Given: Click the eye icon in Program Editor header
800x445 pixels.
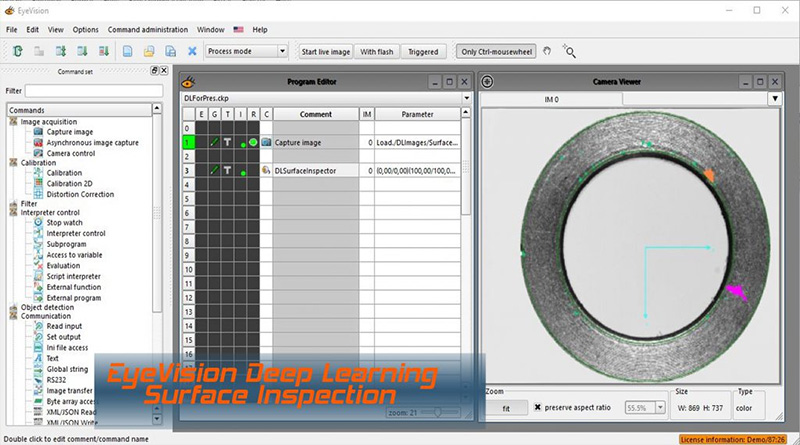Looking at the screenshot, I should 188,82.
